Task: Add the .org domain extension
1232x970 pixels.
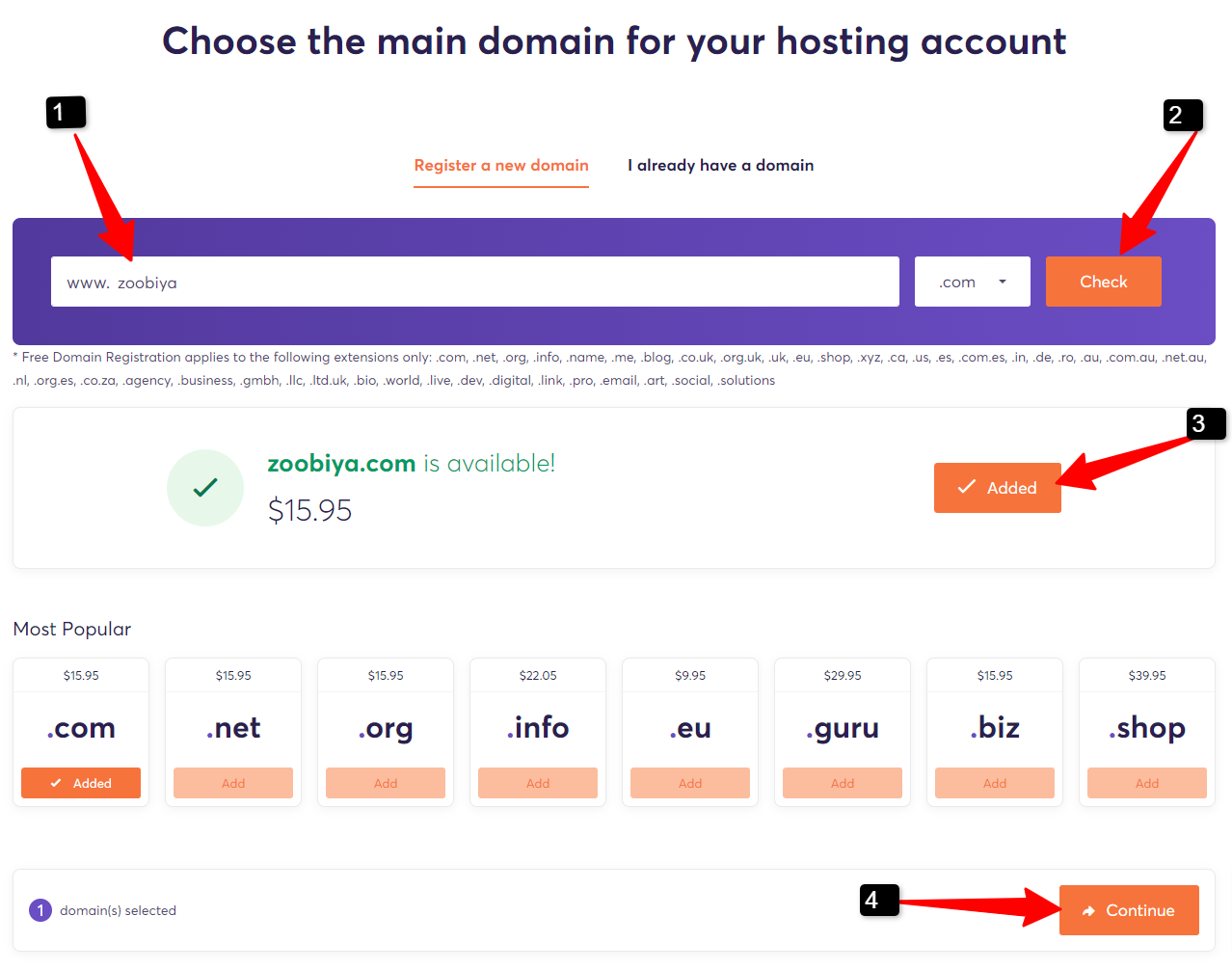Action: (x=385, y=782)
